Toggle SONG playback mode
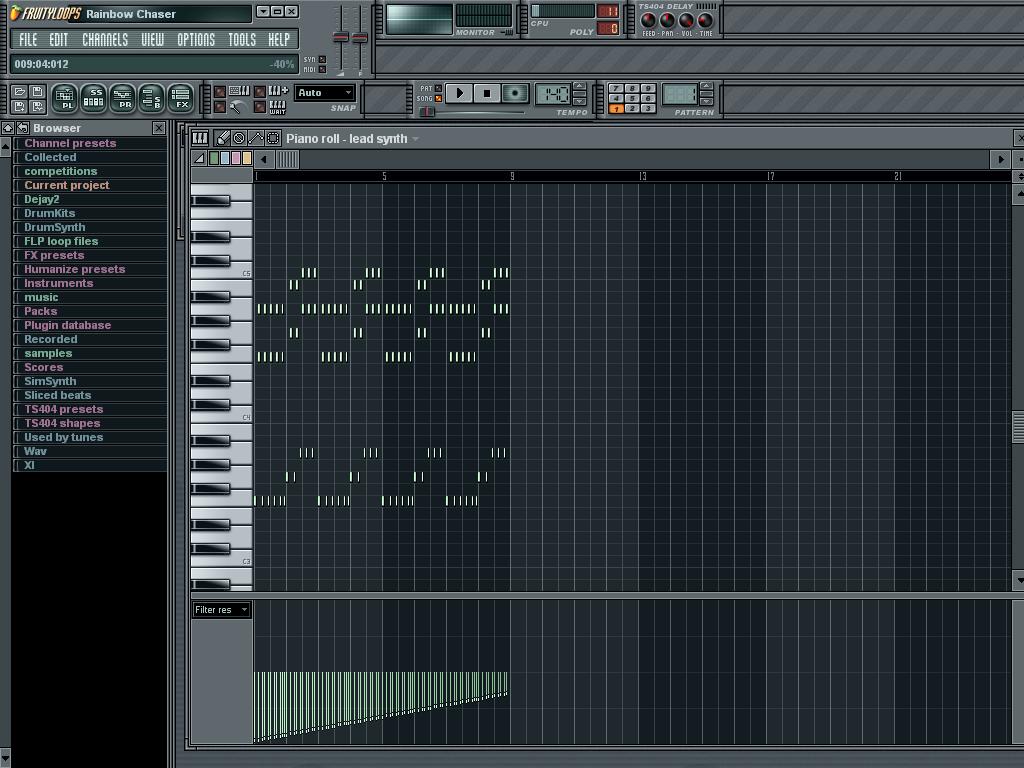Image resolution: width=1024 pixels, height=768 pixels. tap(438, 99)
